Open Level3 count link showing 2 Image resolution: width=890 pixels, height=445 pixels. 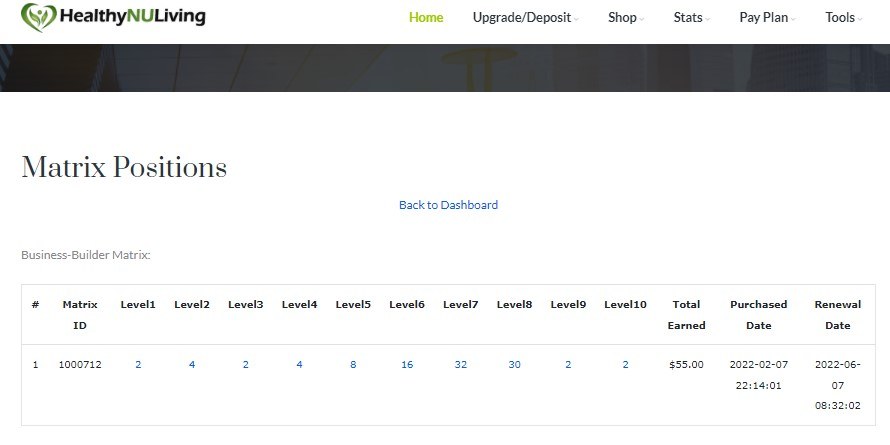coord(245,364)
